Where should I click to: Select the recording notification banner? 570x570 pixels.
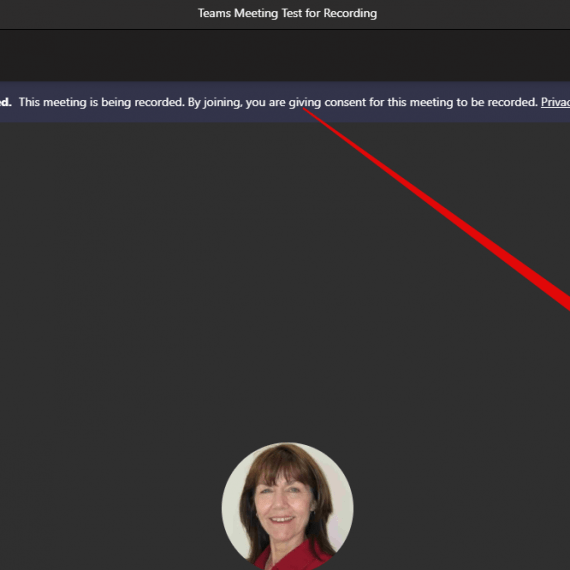pos(285,102)
